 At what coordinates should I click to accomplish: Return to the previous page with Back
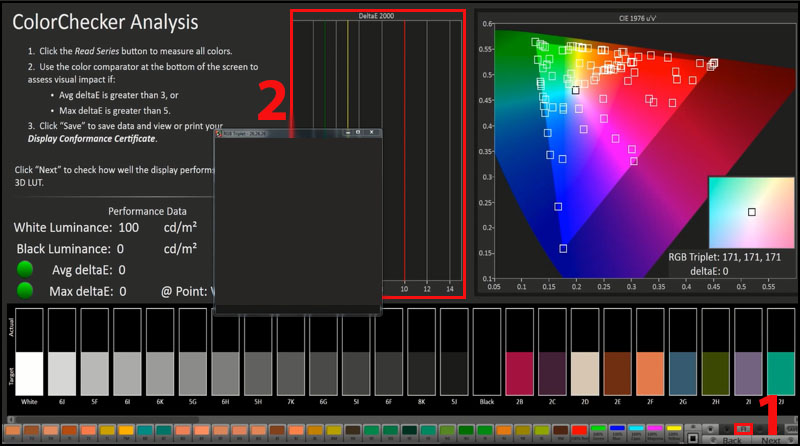tap(728, 440)
